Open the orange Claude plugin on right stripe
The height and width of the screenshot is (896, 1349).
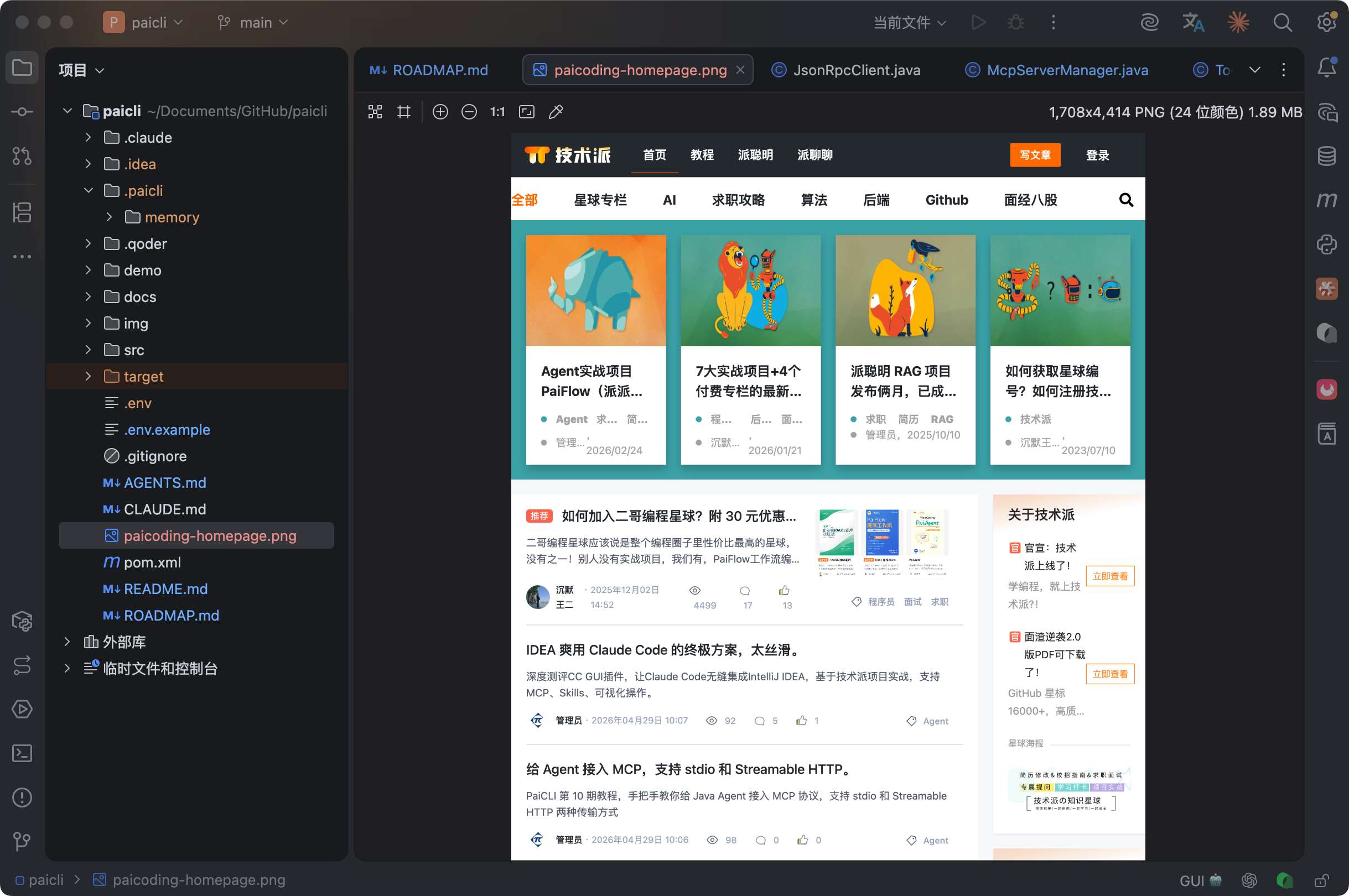point(1327,289)
